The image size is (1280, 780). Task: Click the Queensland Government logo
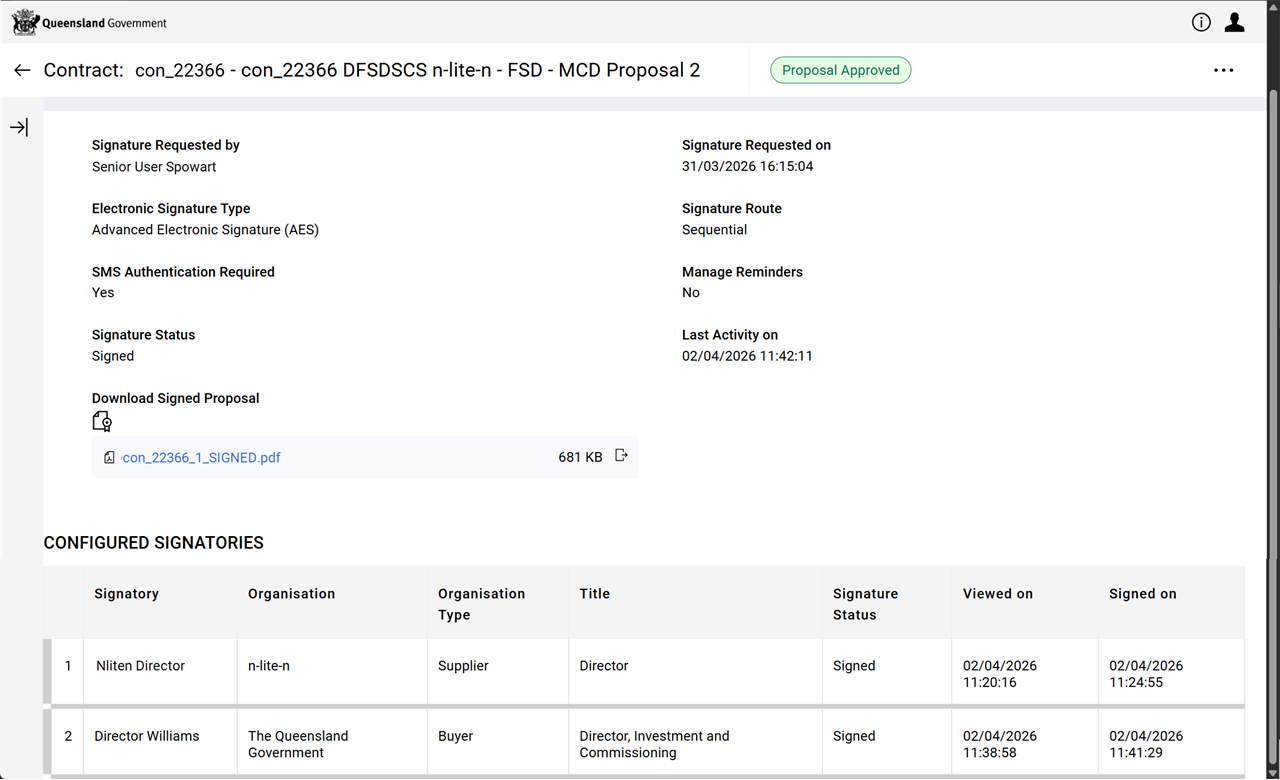pyautogui.click(x=89, y=22)
